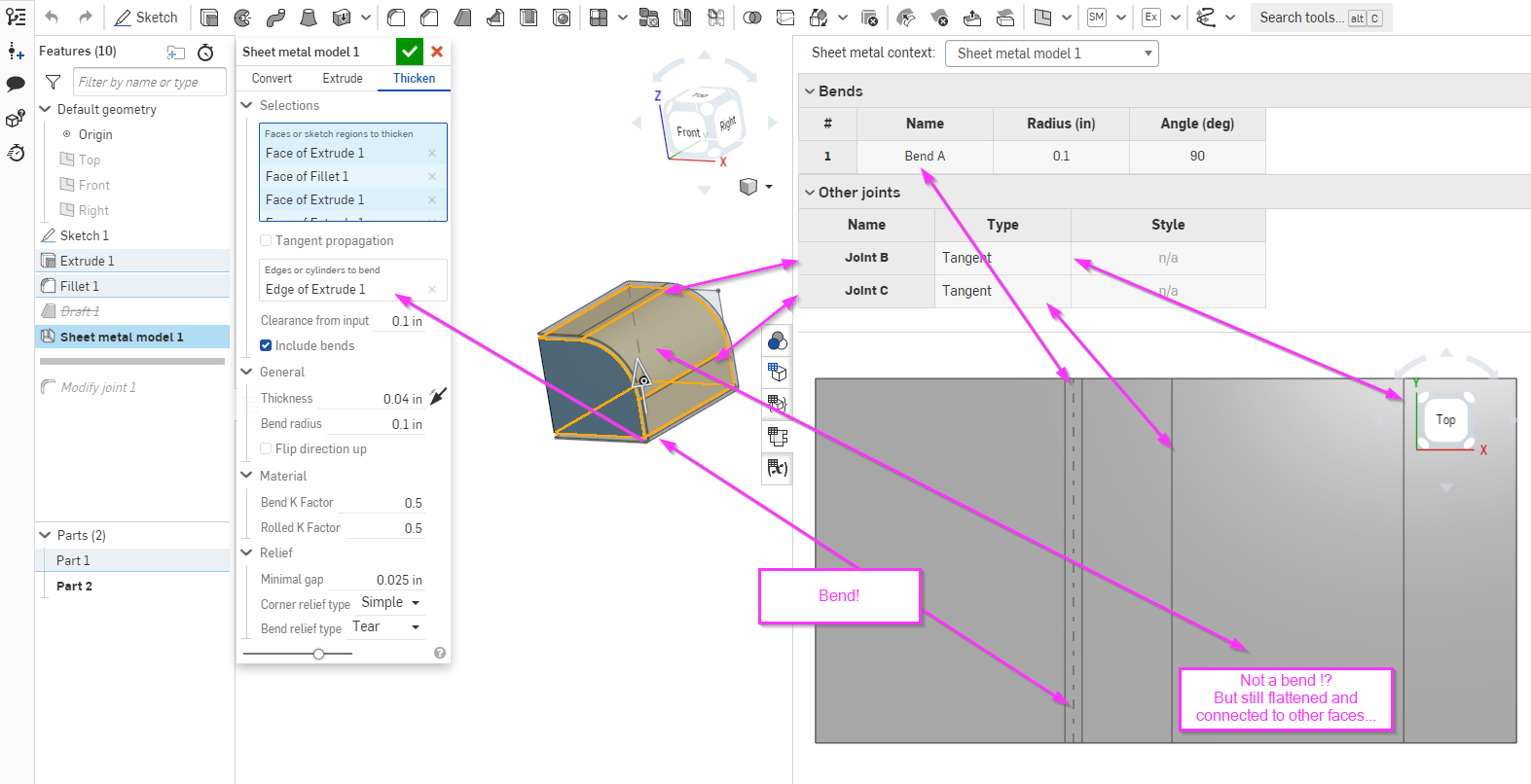Viewport: 1531px width, 784px height.
Task: Click the Bend A name cell
Action: click(925, 156)
